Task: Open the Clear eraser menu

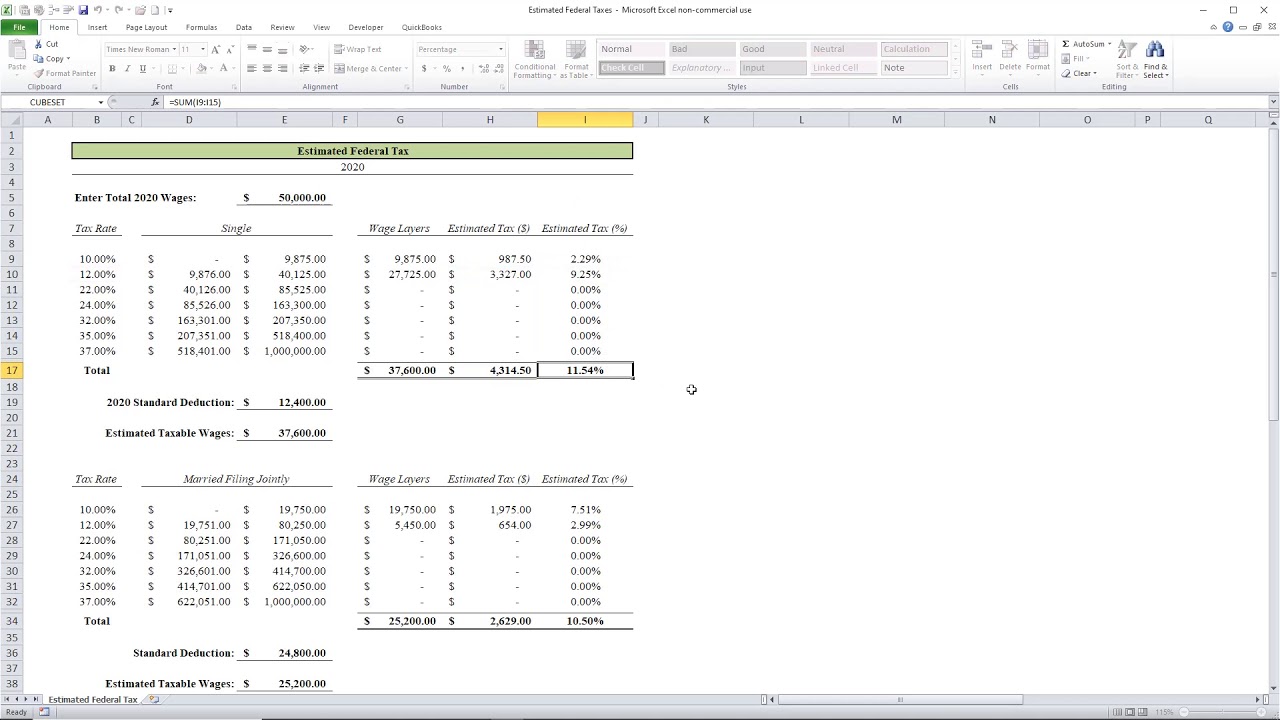Action: (1079, 73)
